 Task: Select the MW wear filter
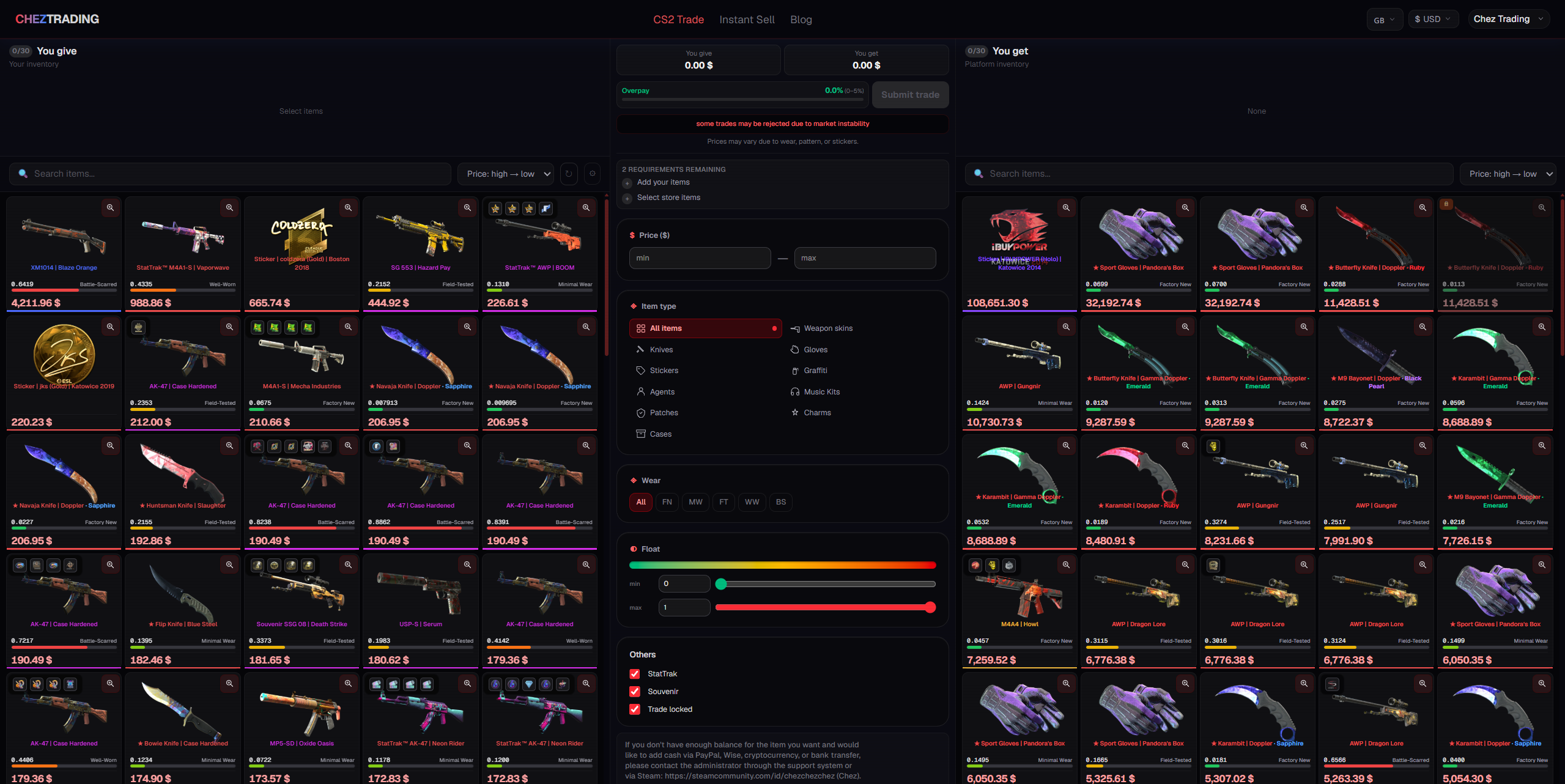695,502
